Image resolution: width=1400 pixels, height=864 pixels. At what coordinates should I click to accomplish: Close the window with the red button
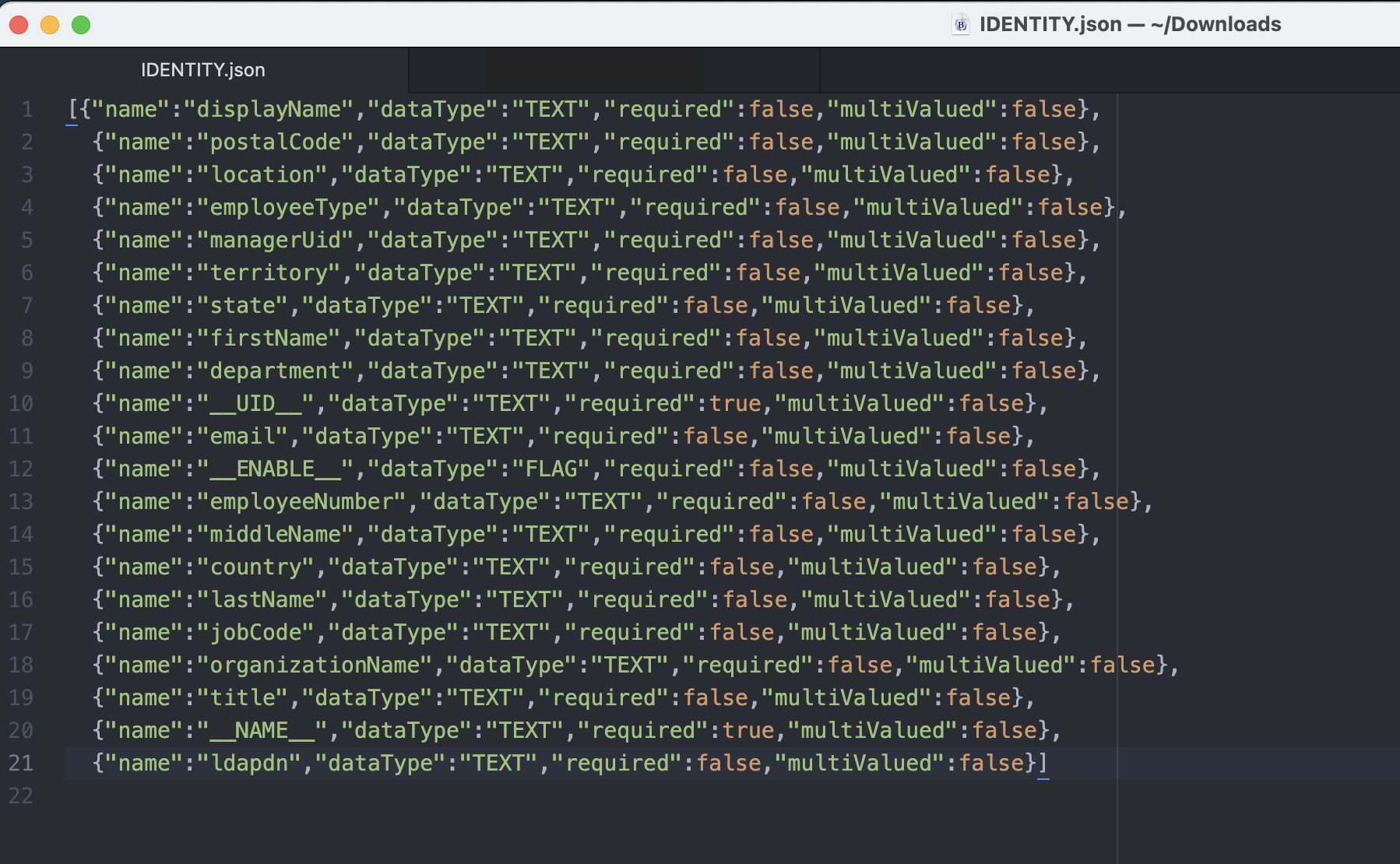click(x=19, y=25)
